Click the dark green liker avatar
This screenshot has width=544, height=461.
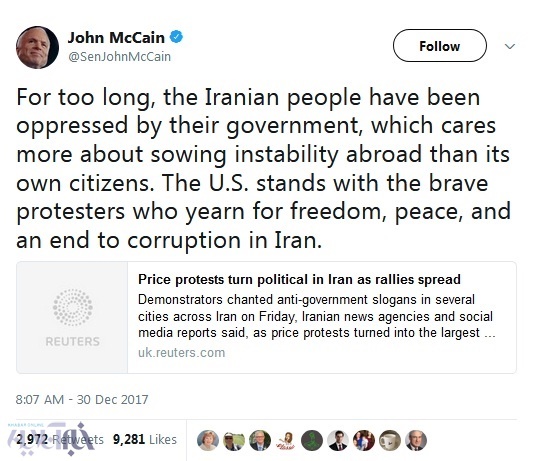tap(312, 440)
